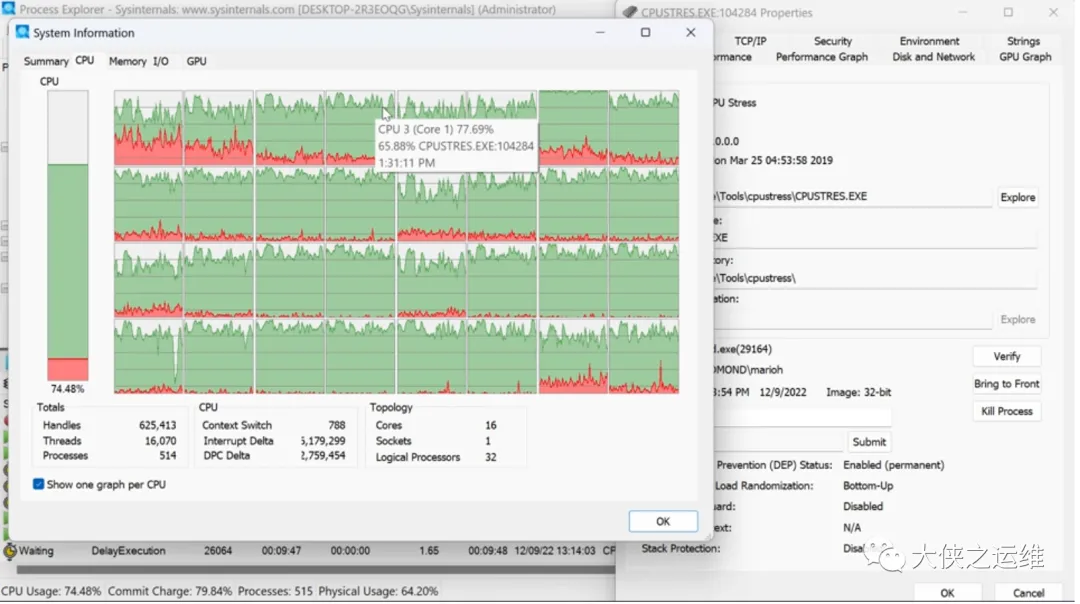Click the Context Switch value 788
1080x604 pixels.
click(338, 427)
